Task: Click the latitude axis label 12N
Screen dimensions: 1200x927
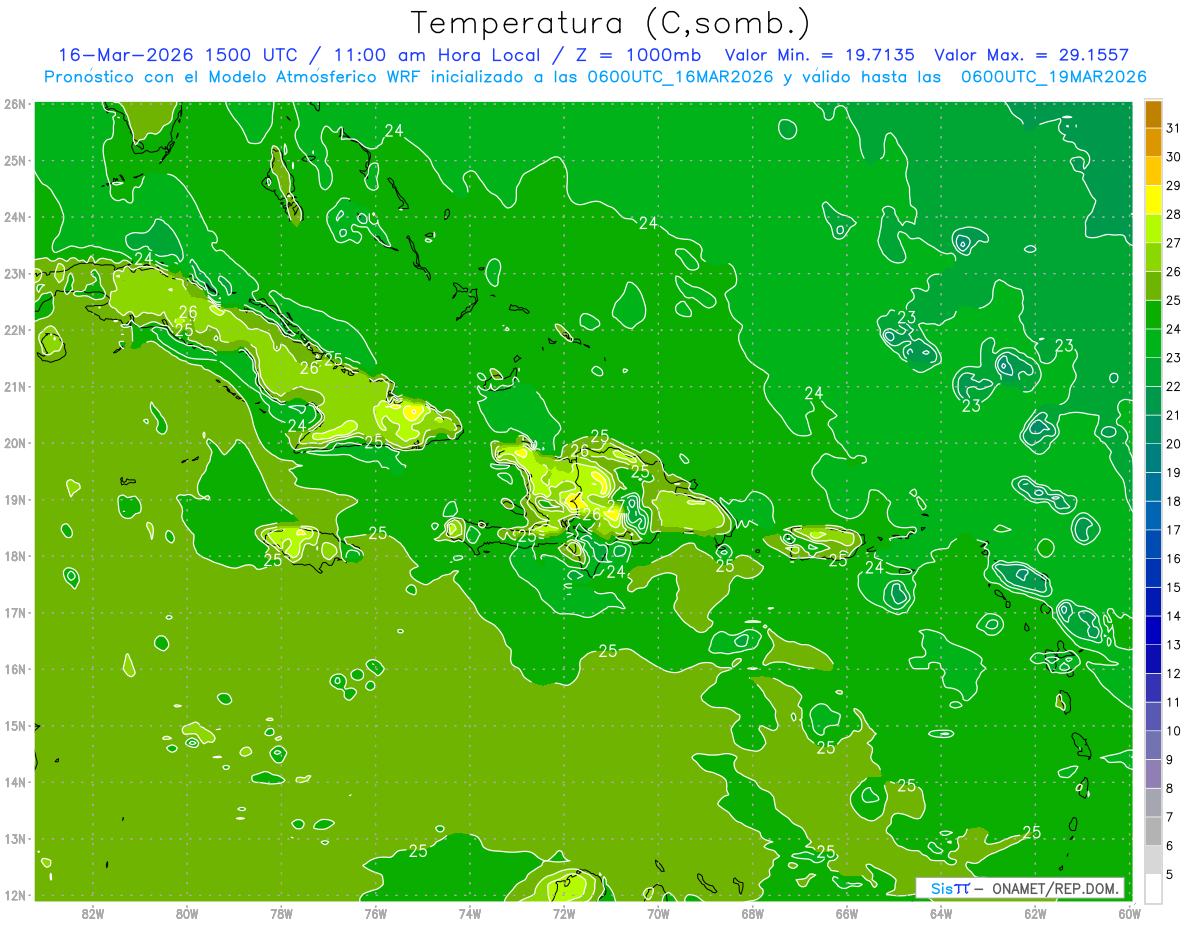Action: point(15,895)
